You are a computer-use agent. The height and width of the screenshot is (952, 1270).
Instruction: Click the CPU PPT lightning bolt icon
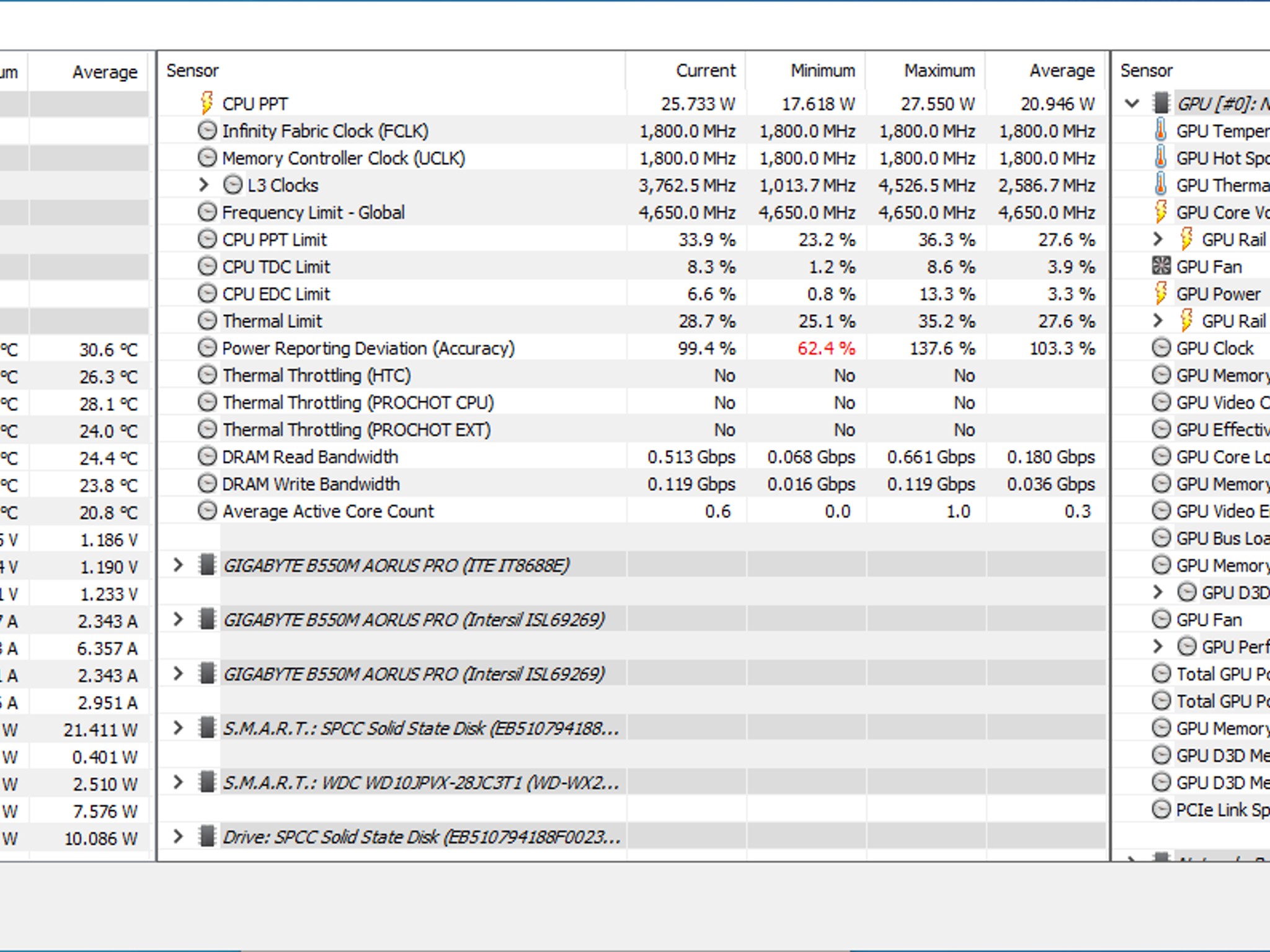pyautogui.click(x=207, y=103)
